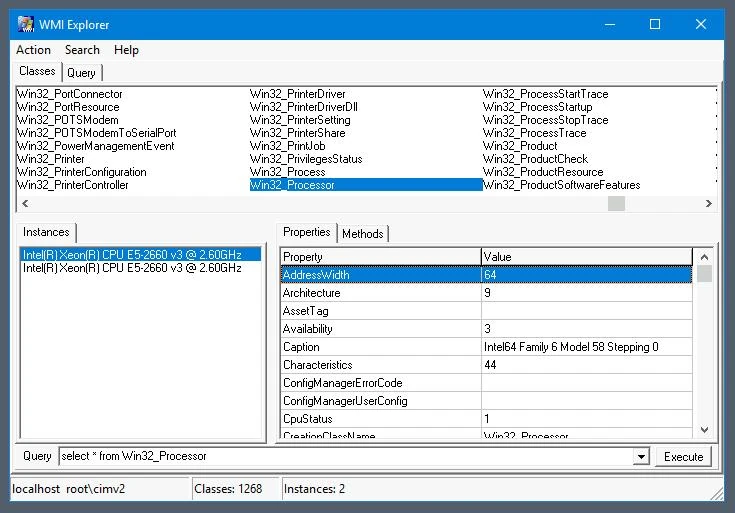
Task: Switch to the Query tab
Action: (82, 73)
